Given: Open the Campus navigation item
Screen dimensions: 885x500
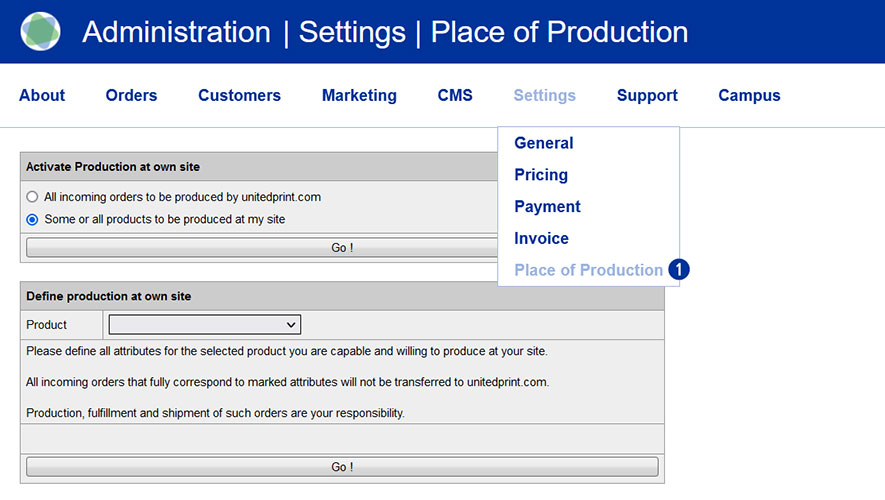Looking at the screenshot, I should (x=749, y=96).
